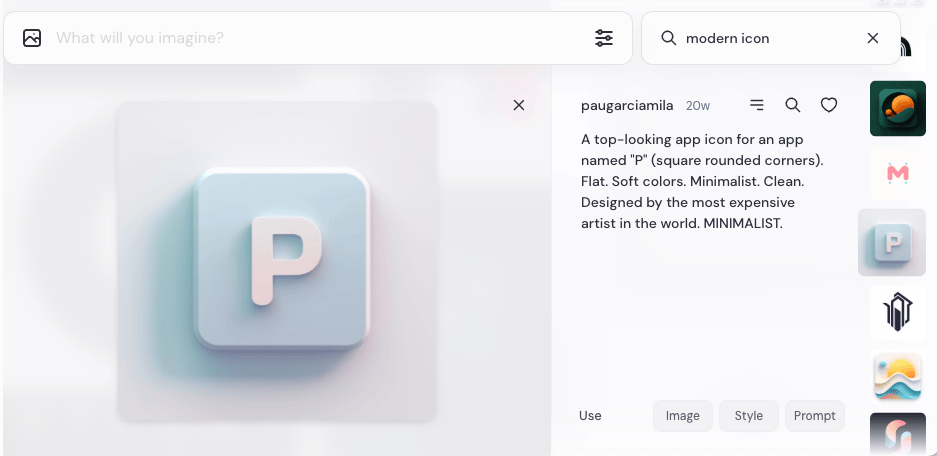The height and width of the screenshot is (456, 937).
Task: Click the search magnifier icon beside modern icon
Action: (669, 38)
